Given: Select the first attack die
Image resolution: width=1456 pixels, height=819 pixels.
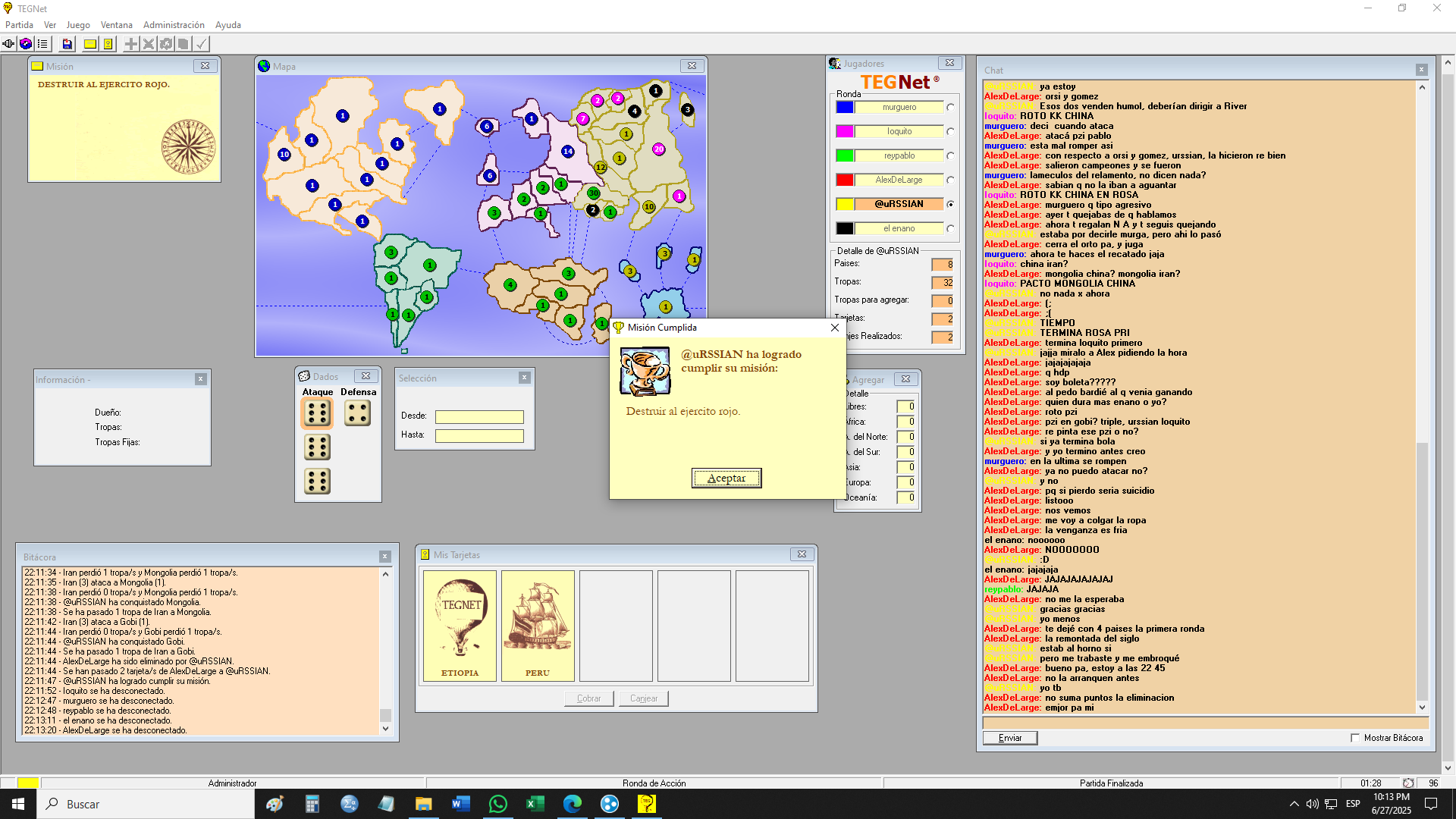Looking at the screenshot, I should [x=317, y=413].
